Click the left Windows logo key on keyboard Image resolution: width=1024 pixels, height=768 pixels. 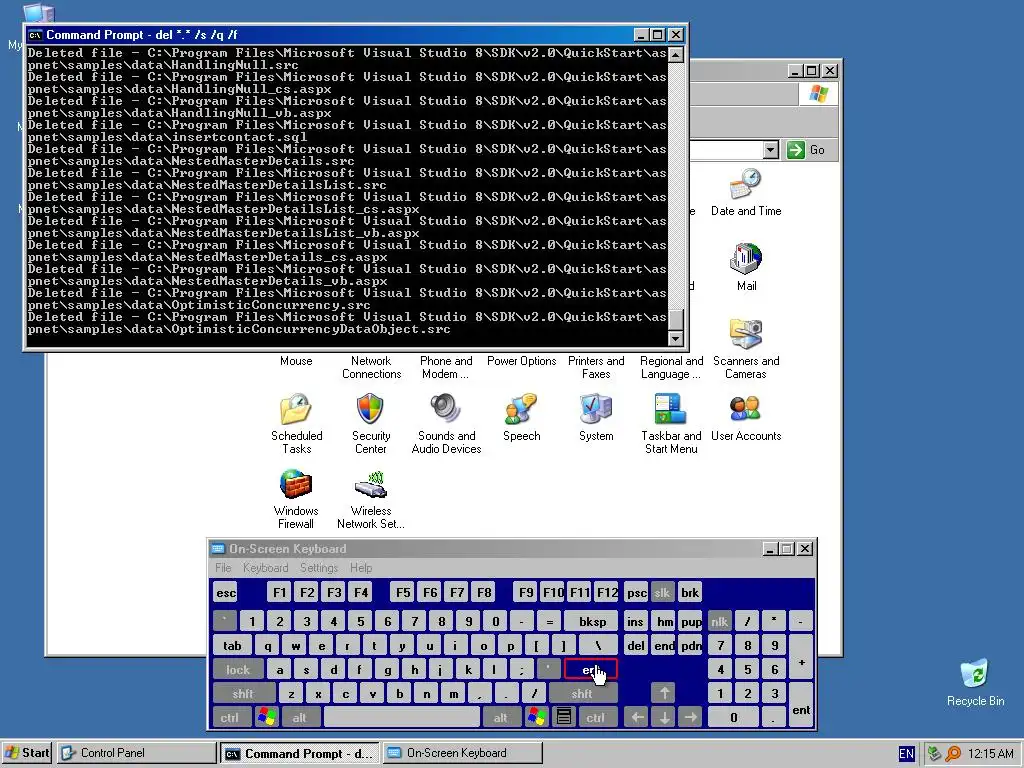coord(266,717)
